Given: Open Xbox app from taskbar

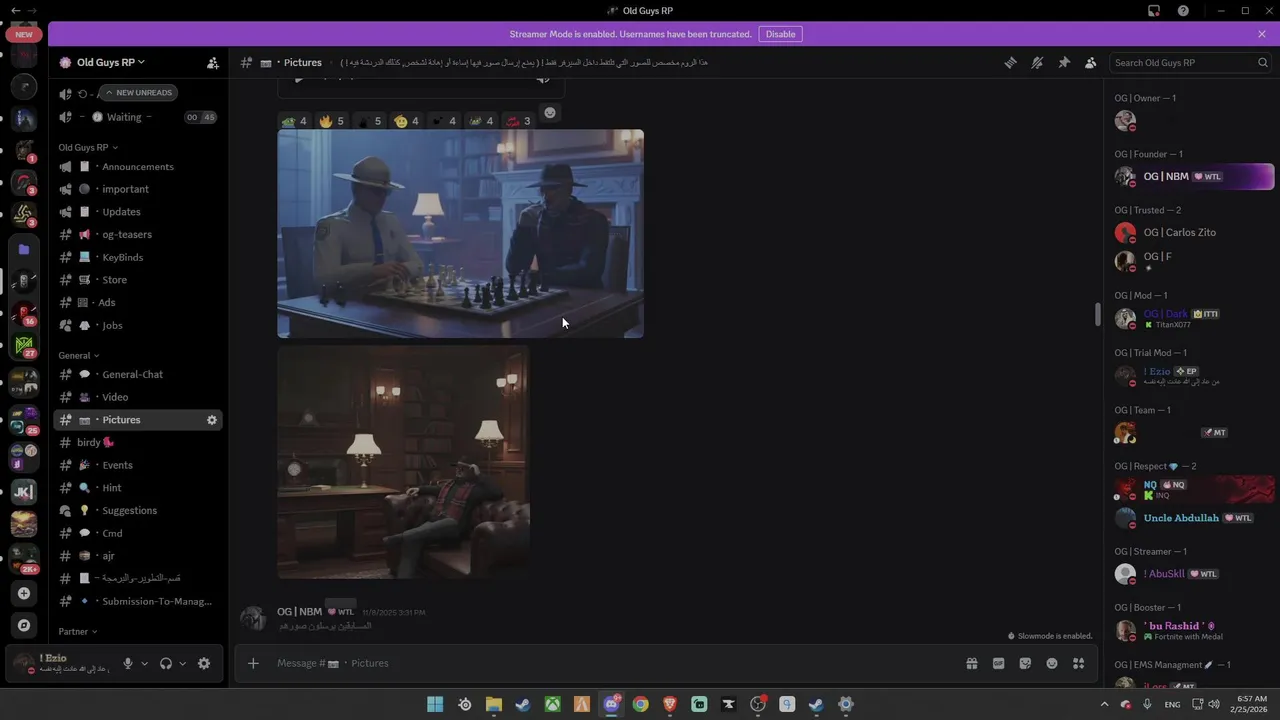Looking at the screenshot, I should click(x=552, y=704).
